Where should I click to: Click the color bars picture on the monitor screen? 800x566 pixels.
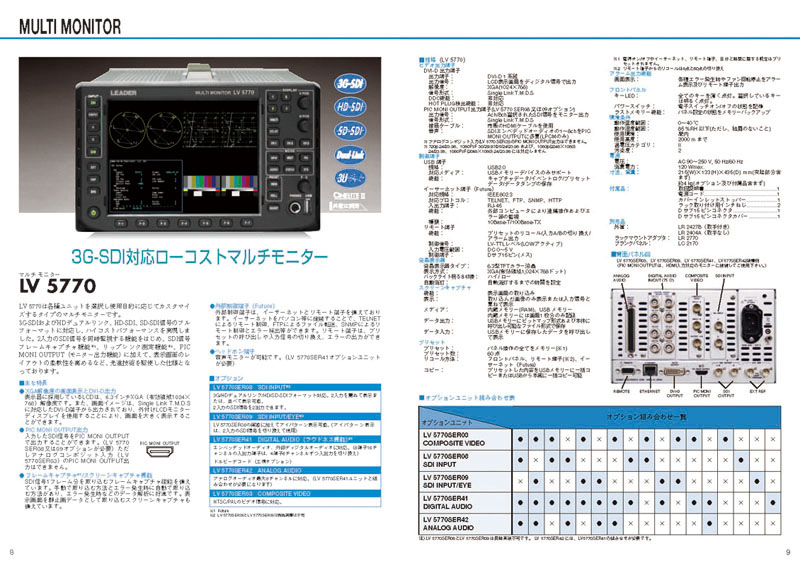point(220,186)
